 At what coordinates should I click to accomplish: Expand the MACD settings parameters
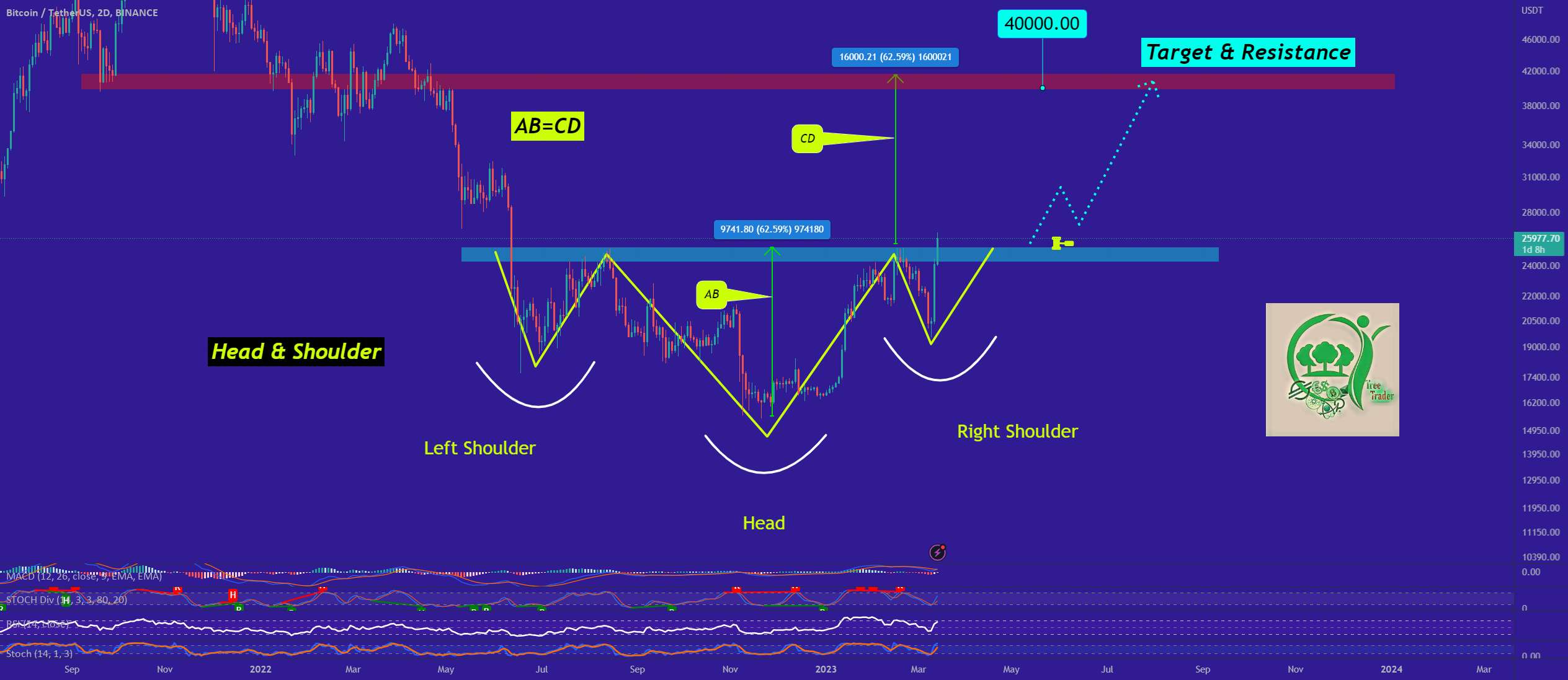click(x=75, y=576)
